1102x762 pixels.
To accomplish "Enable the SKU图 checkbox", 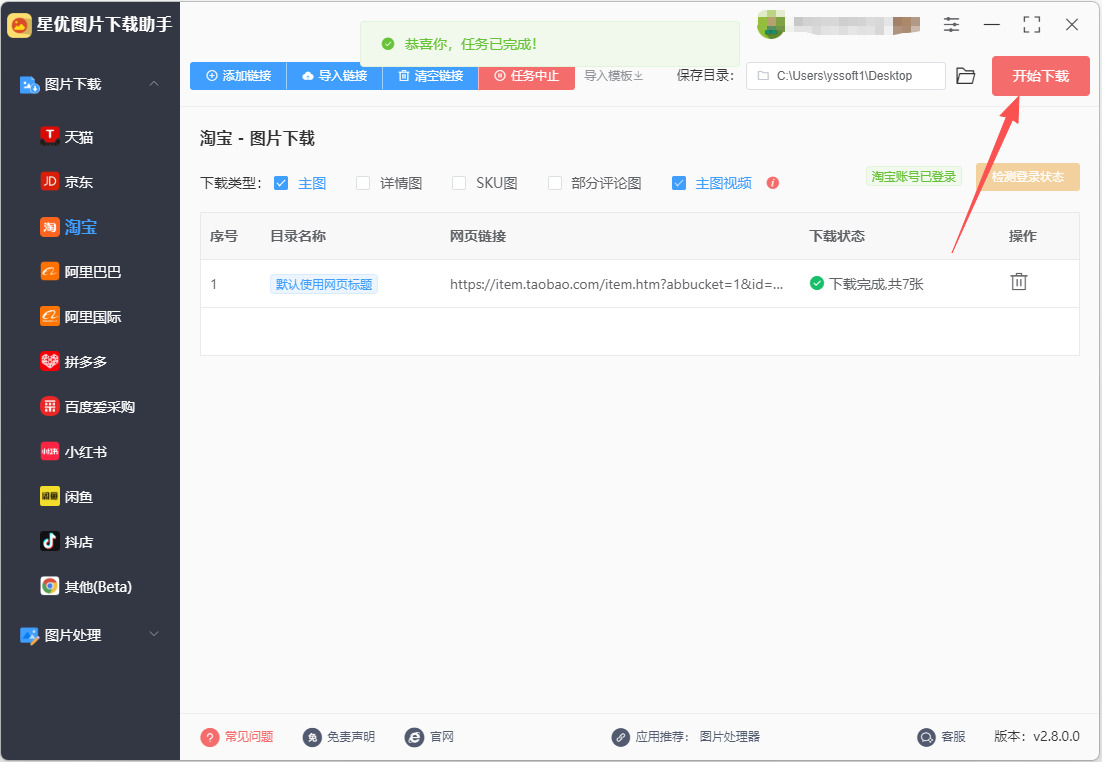I will pos(459,183).
